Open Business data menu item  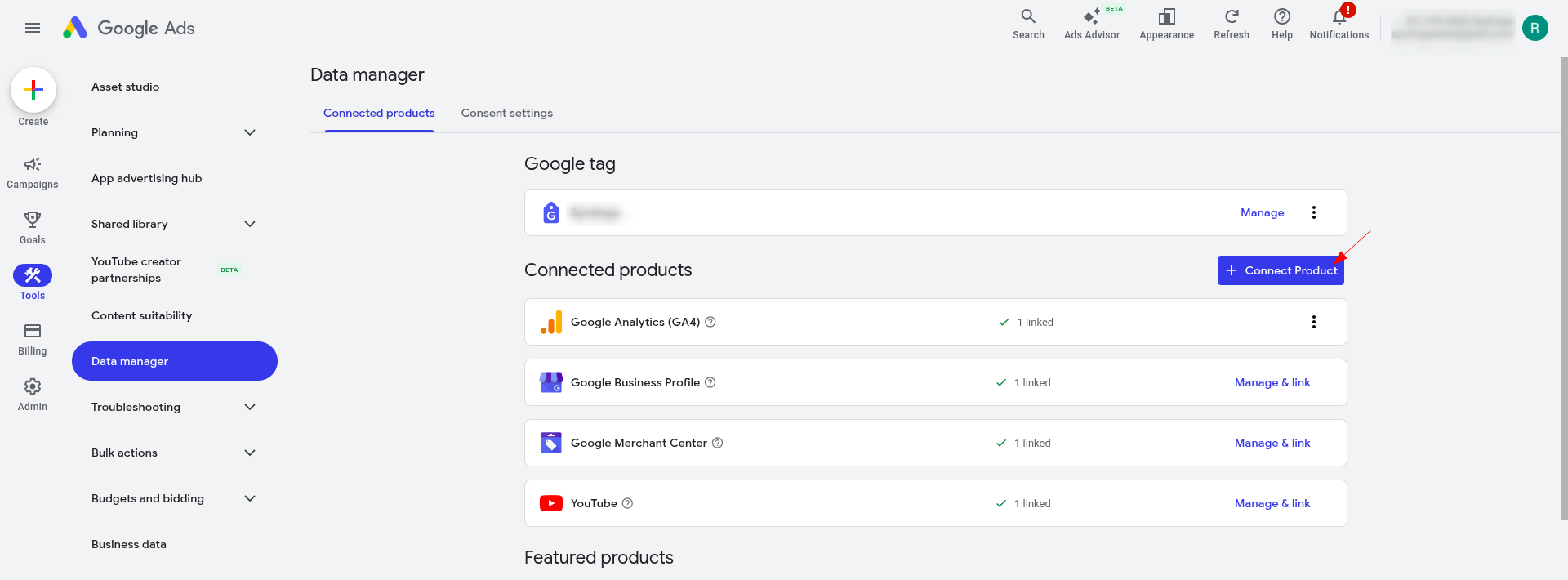(x=129, y=544)
